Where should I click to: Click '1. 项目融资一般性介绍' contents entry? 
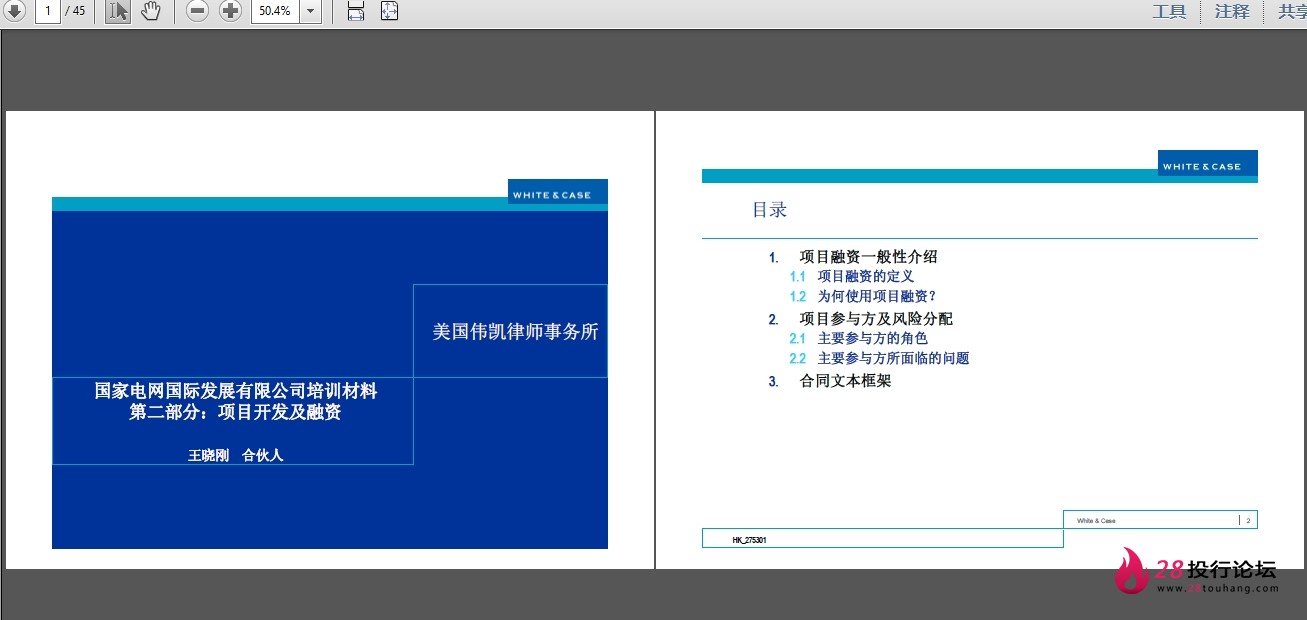point(853,257)
